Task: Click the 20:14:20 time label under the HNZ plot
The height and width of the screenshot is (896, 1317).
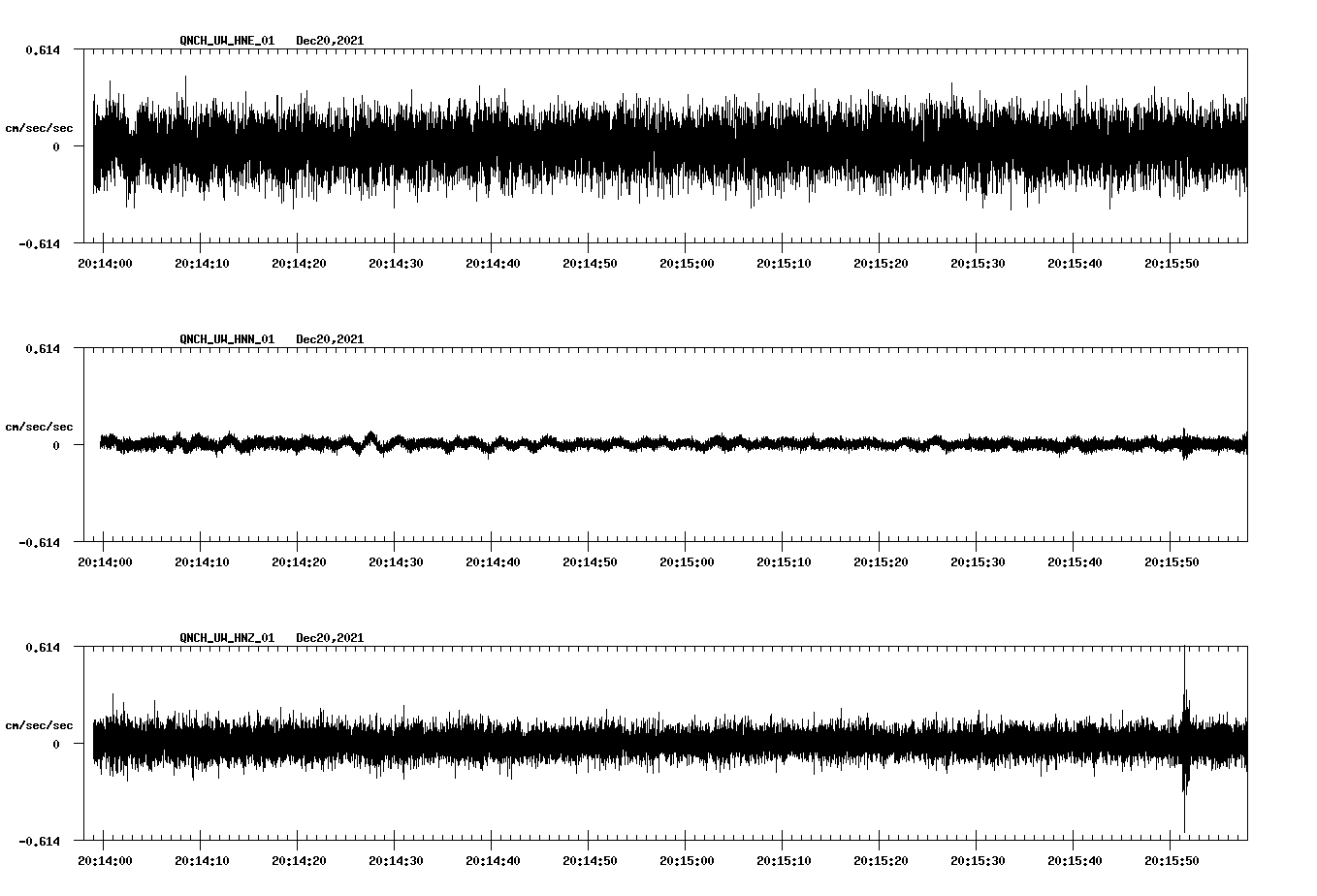Action: point(299,861)
